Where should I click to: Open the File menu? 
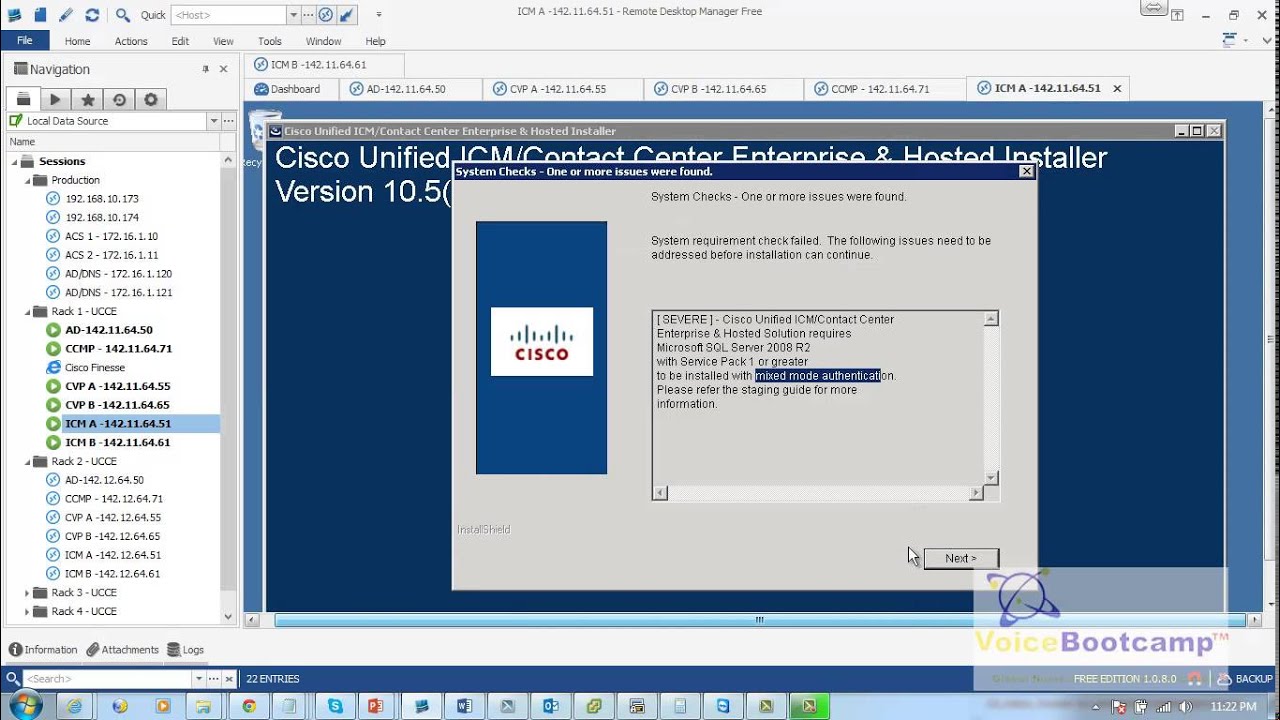[x=24, y=41]
